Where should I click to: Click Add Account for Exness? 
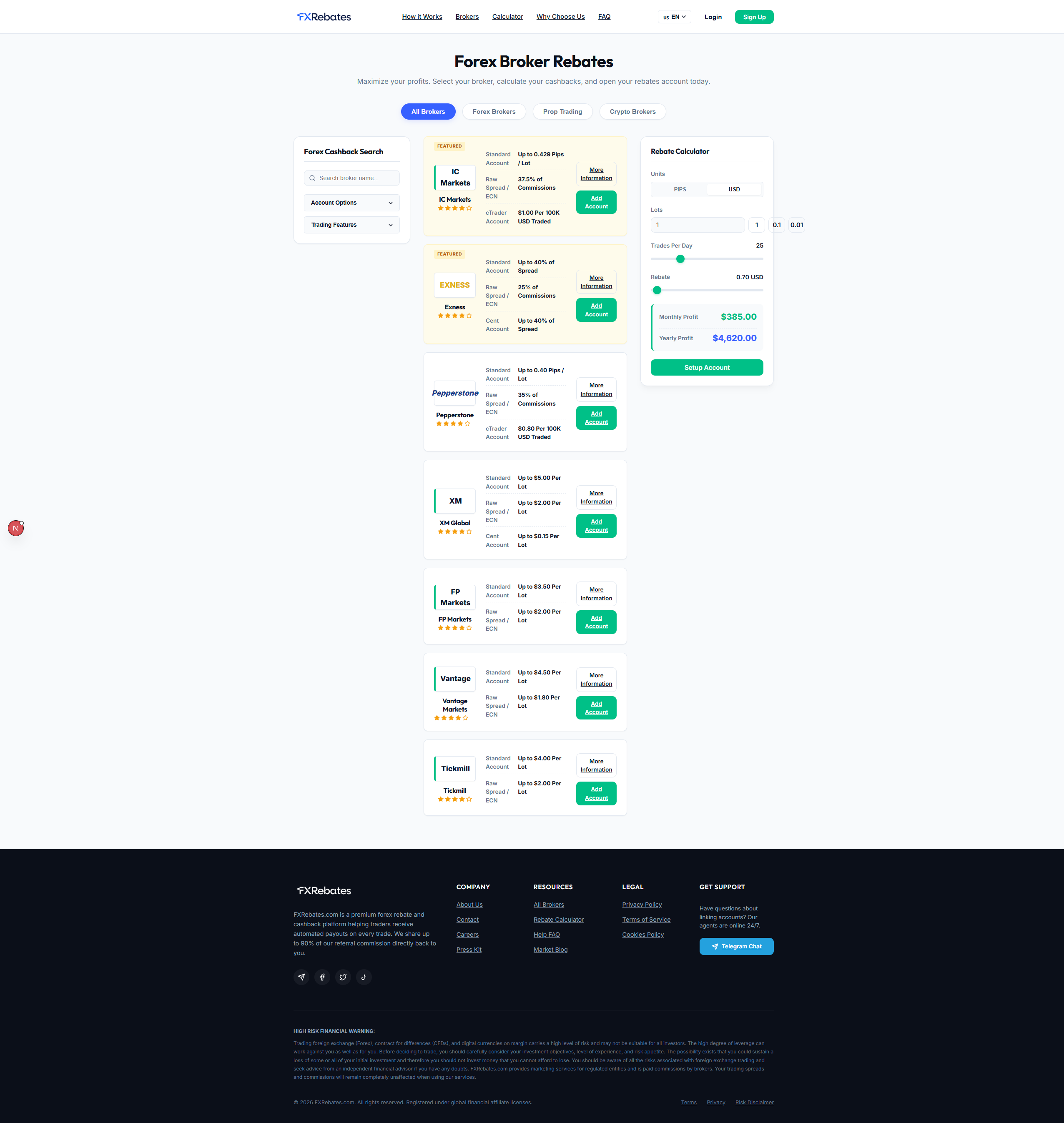[x=596, y=310]
